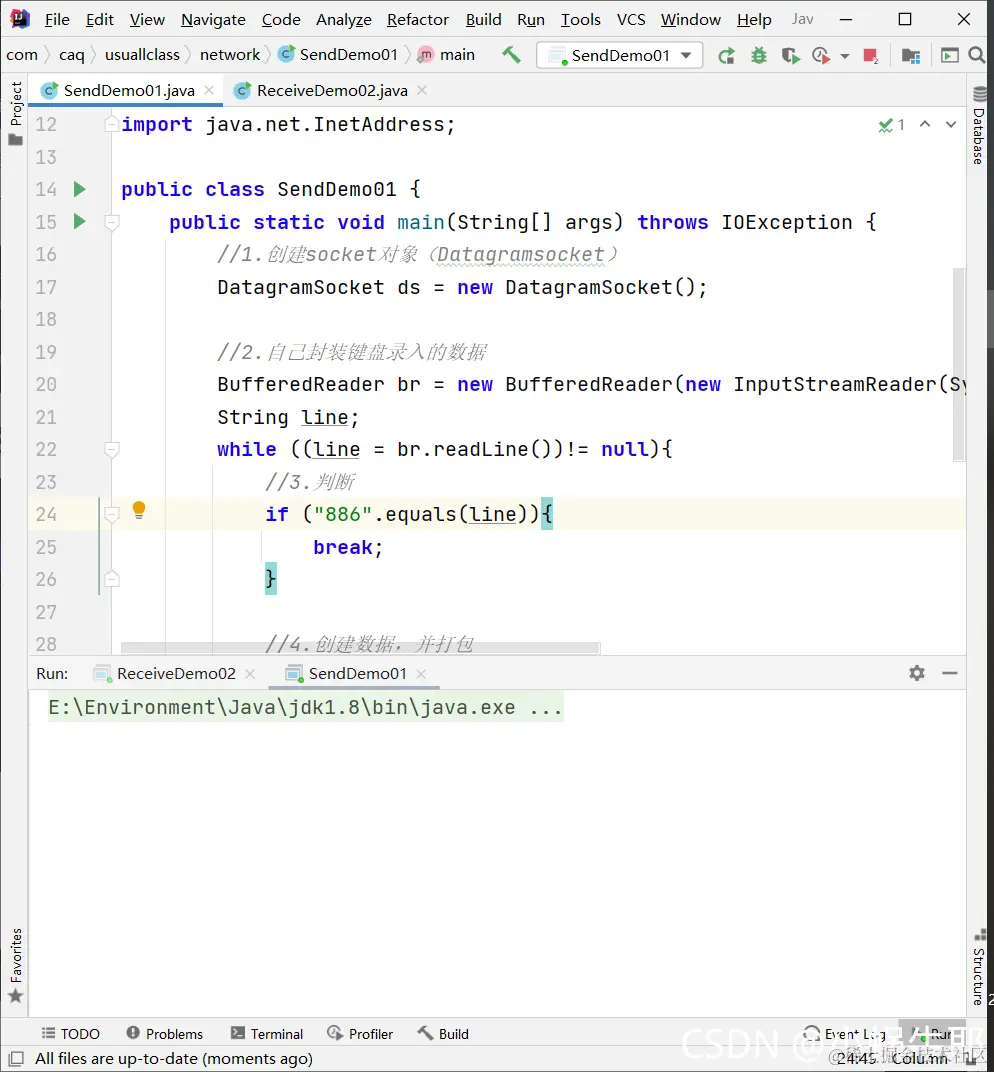Image resolution: width=994 pixels, height=1072 pixels.
Task: Click the editor vertical scrollbar
Action: pyautogui.click(x=959, y=364)
